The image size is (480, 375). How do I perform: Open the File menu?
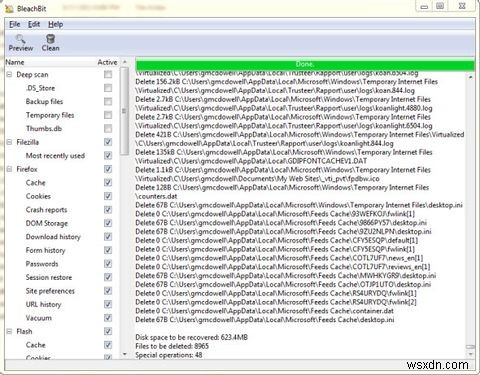(x=14, y=24)
